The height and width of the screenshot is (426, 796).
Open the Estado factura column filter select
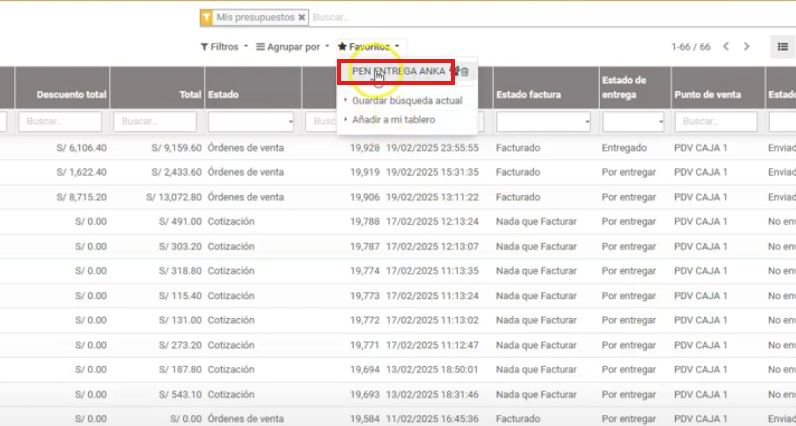(543, 122)
